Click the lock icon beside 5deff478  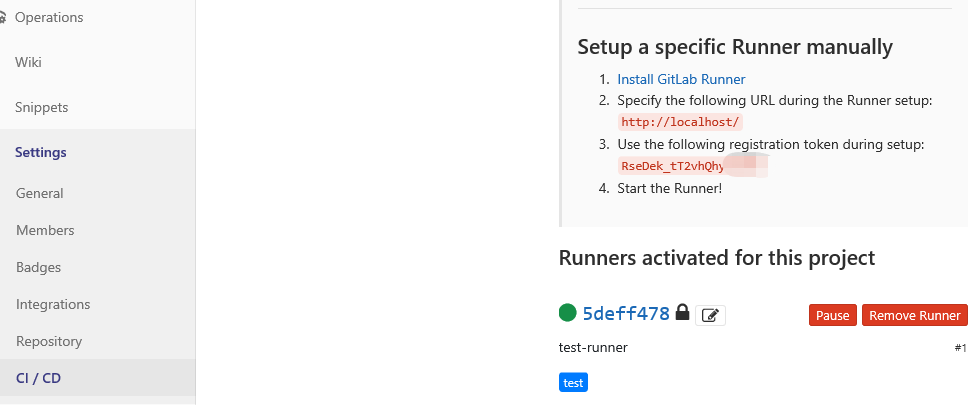(x=682, y=311)
